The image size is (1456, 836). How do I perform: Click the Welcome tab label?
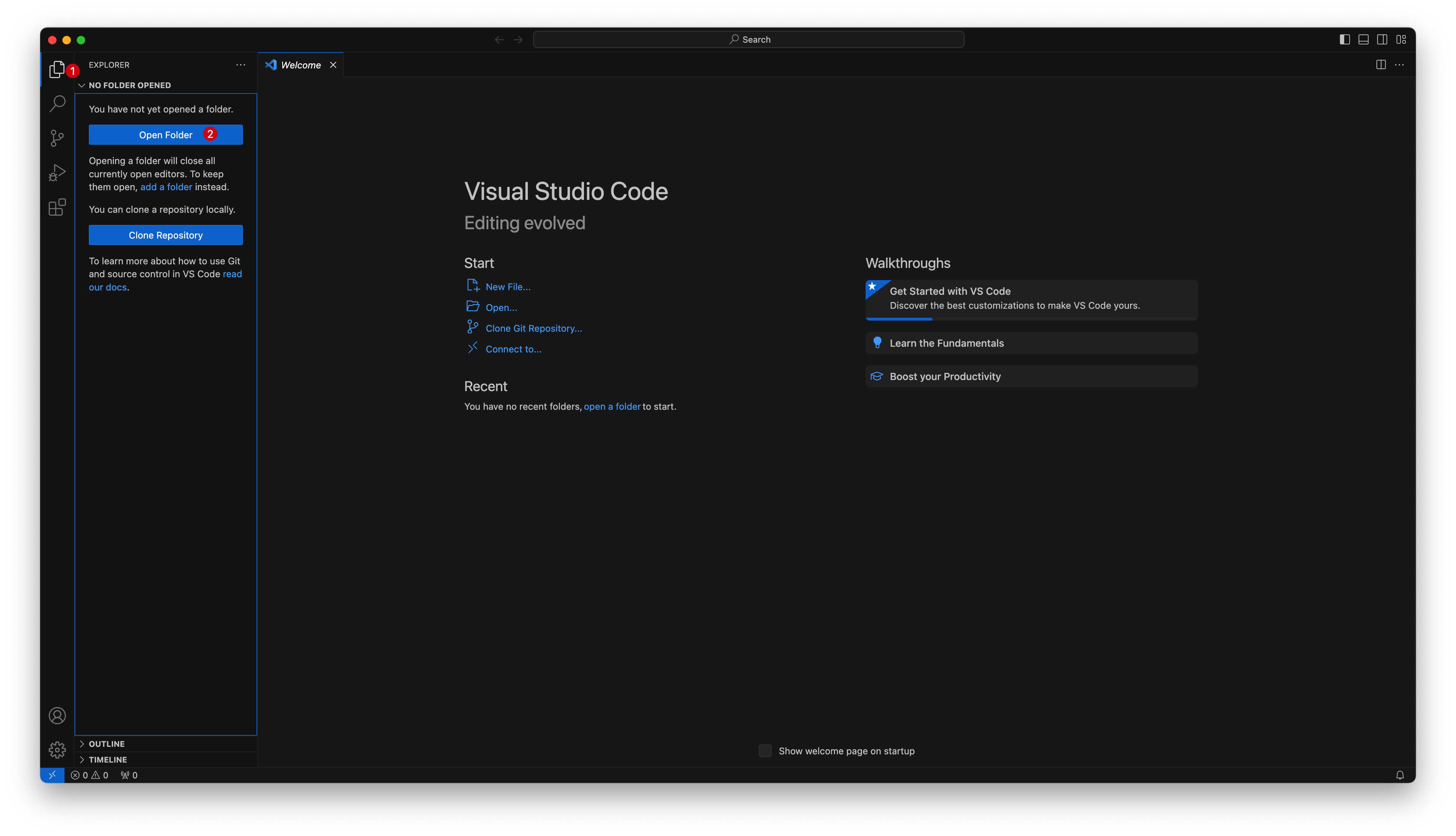[300, 64]
